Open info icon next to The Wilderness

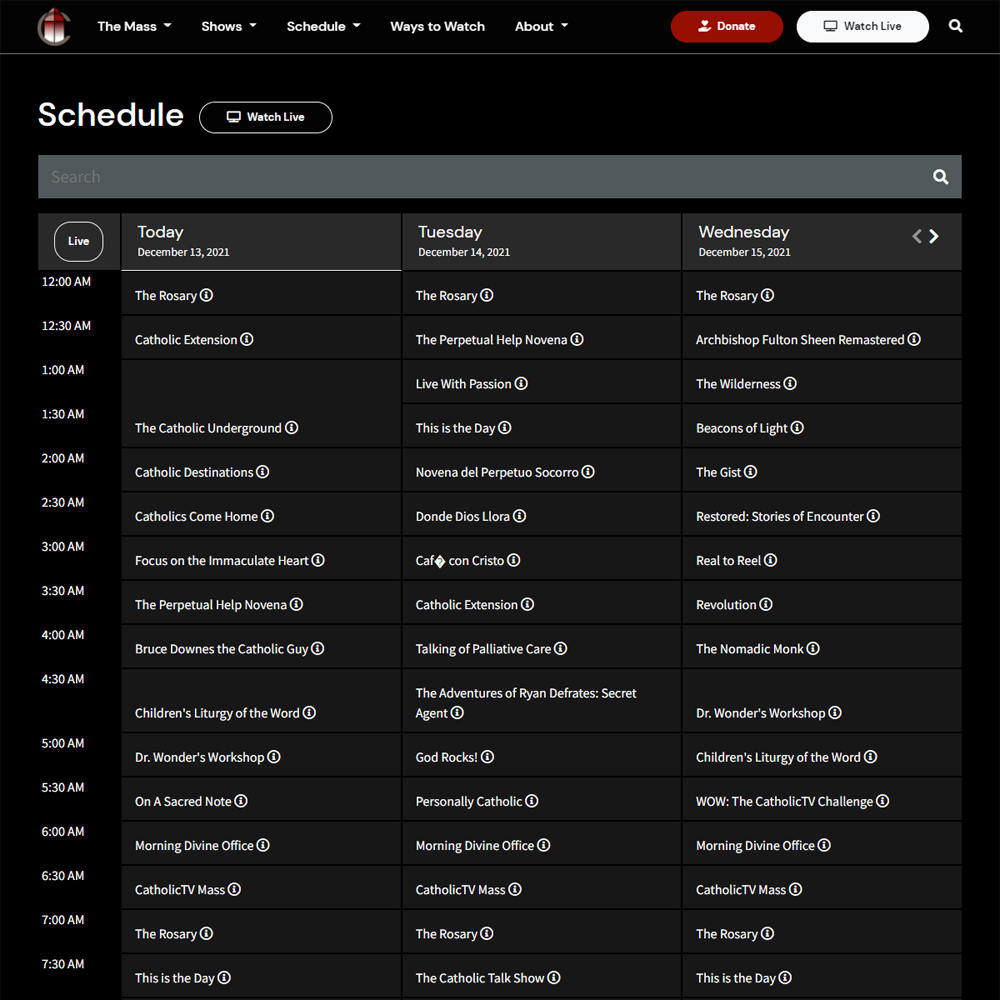(790, 383)
